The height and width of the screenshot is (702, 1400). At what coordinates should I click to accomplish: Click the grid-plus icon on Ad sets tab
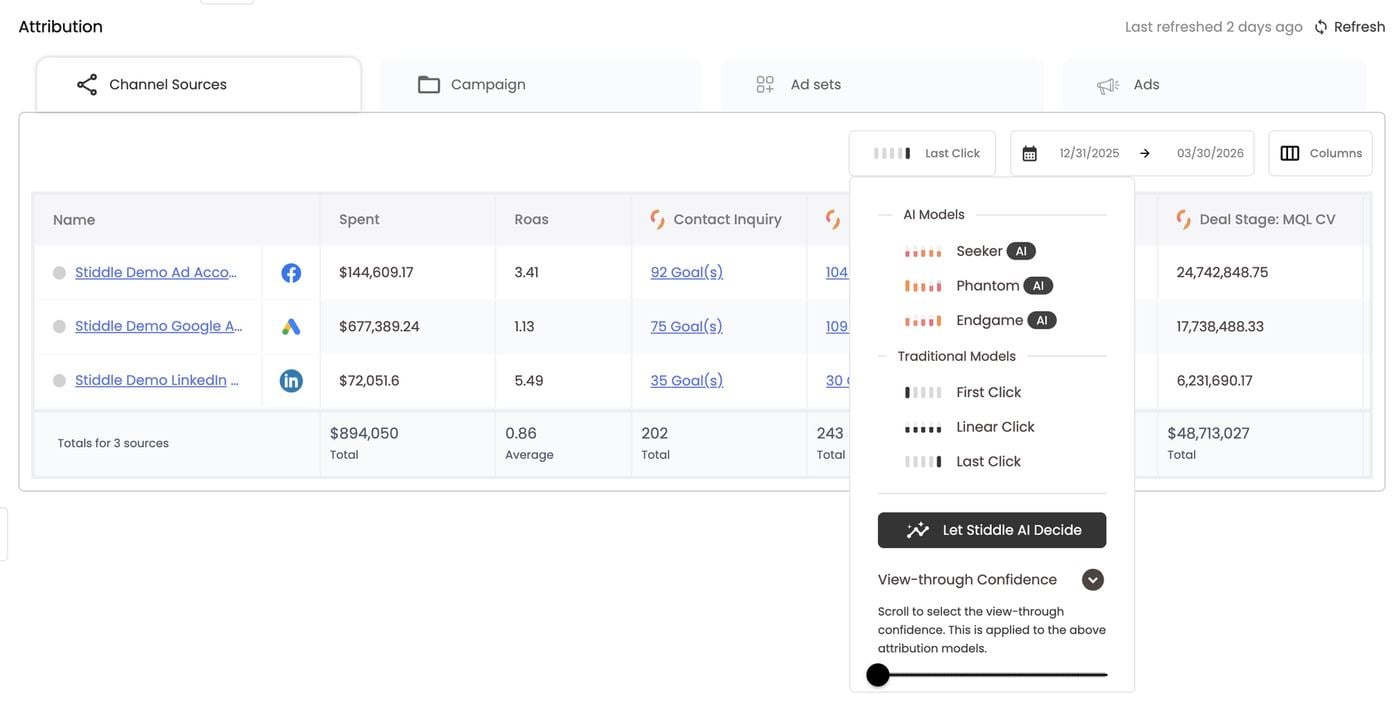click(x=765, y=85)
